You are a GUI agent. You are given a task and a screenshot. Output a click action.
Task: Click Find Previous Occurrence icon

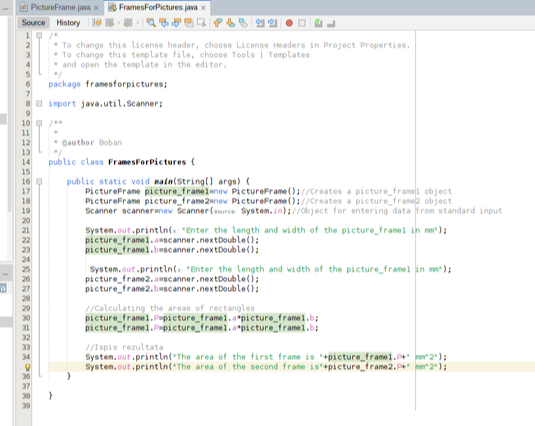164,23
